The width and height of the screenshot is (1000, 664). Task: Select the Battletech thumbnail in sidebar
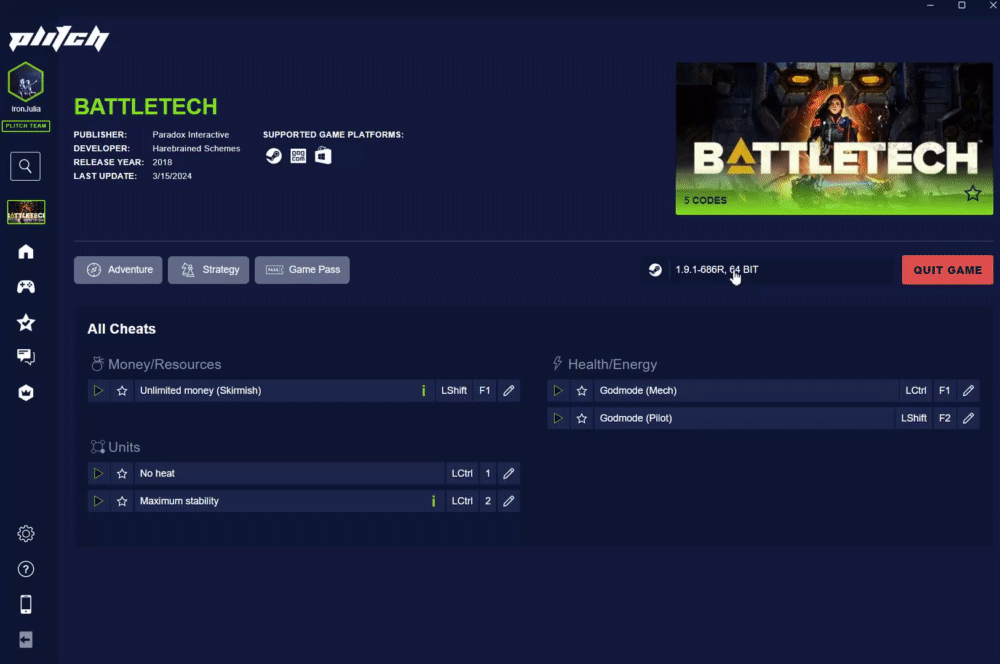26,212
